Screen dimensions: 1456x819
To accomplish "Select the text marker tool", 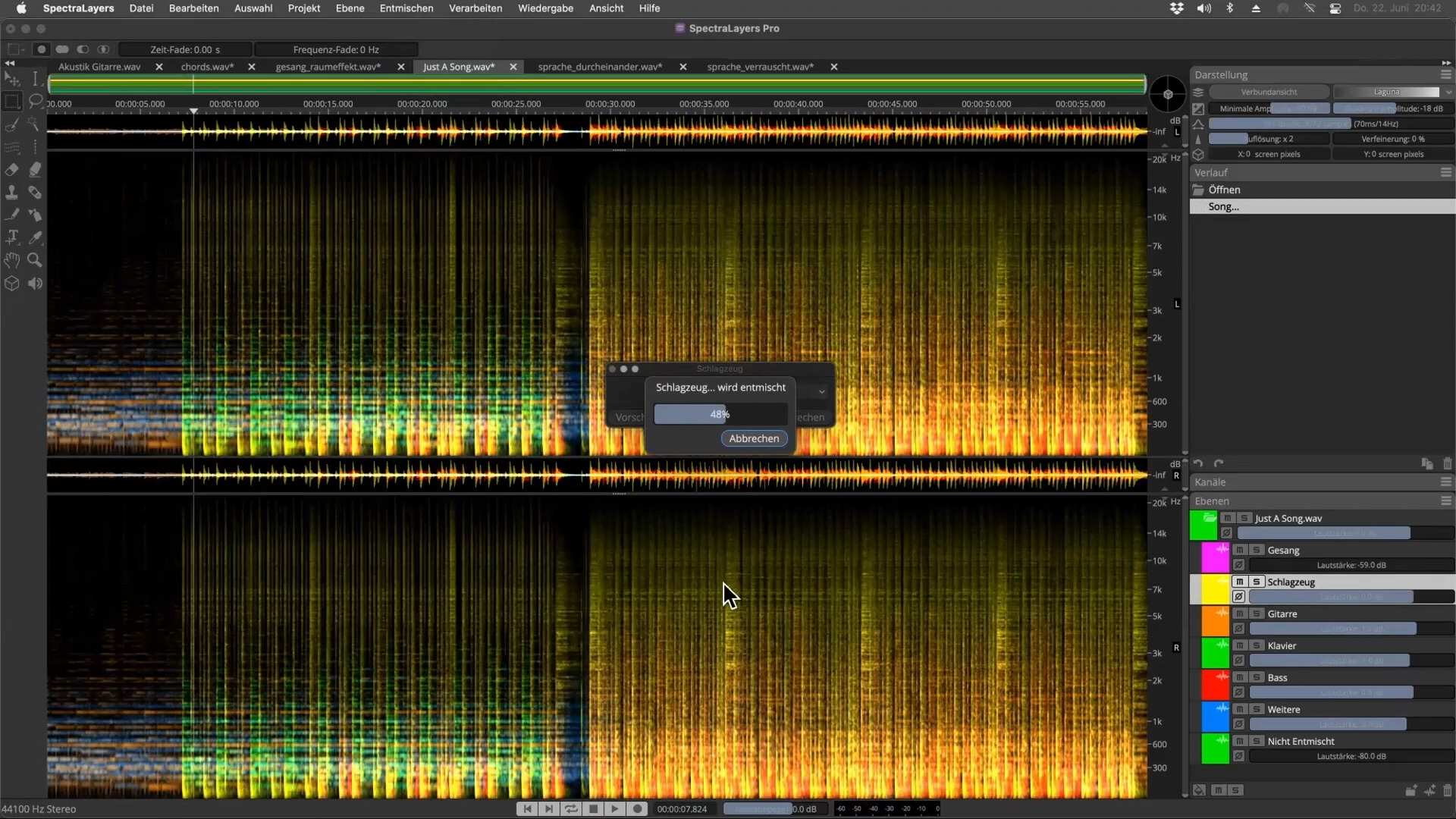I will coord(12,238).
